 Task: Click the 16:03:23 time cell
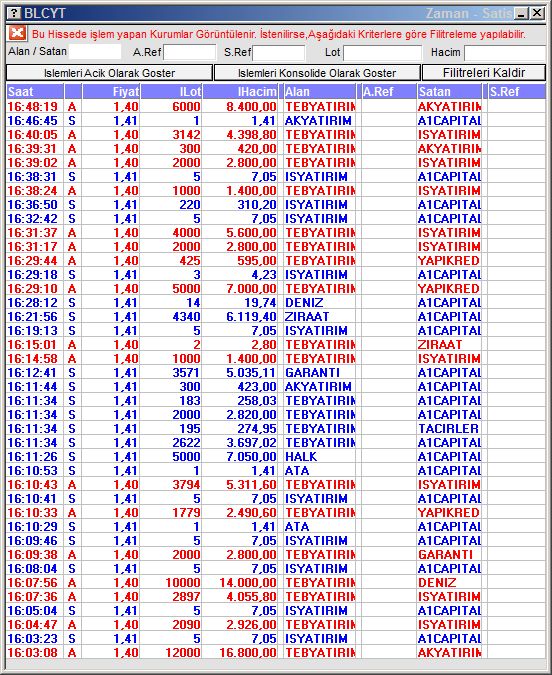tap(32, 638)
